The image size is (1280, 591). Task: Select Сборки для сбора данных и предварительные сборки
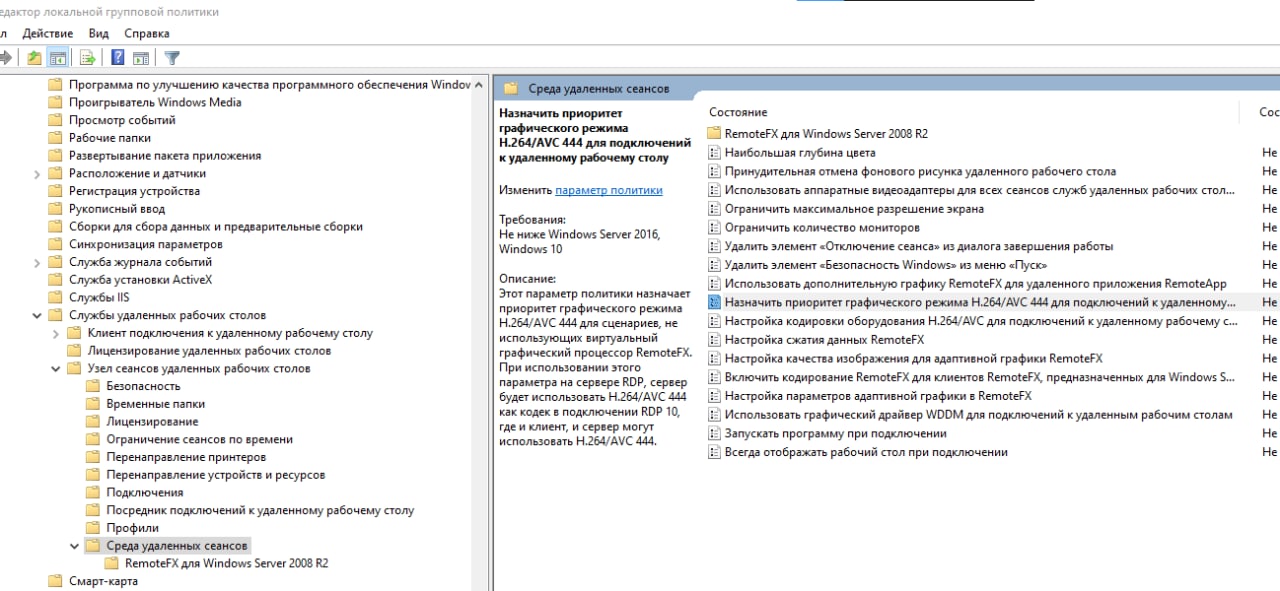(215, 226)
